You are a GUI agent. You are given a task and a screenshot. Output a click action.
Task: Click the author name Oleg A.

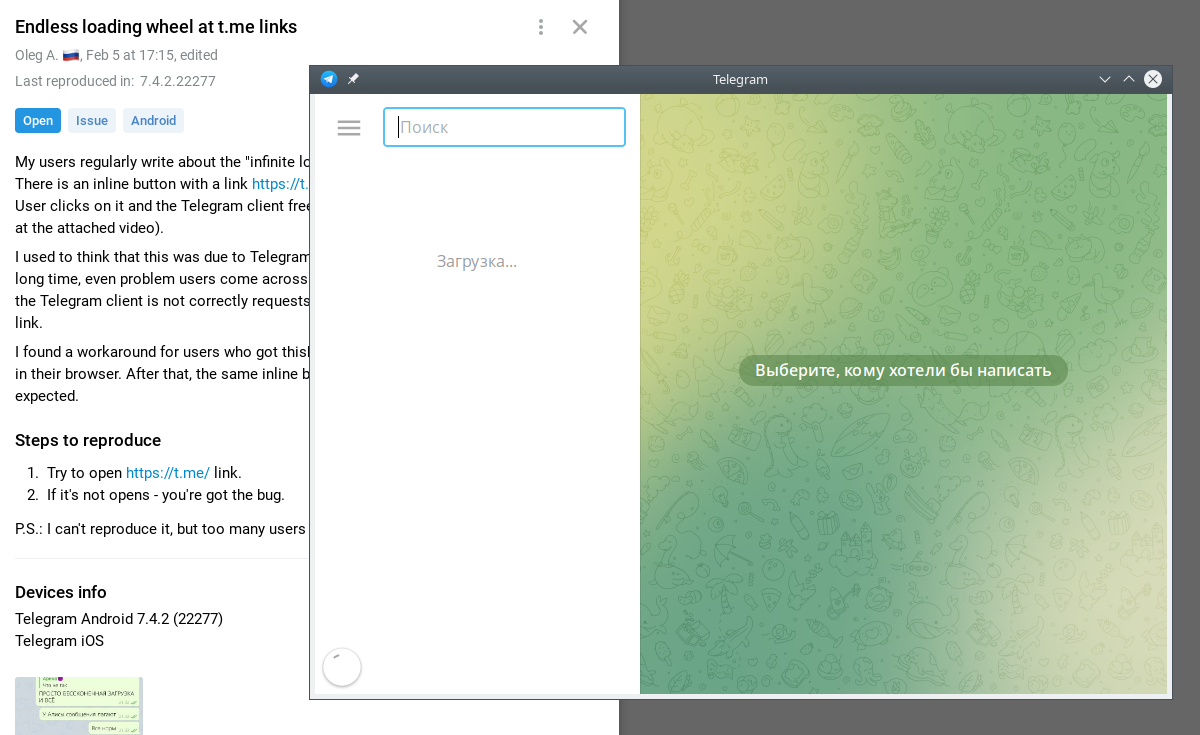point(36,55)
